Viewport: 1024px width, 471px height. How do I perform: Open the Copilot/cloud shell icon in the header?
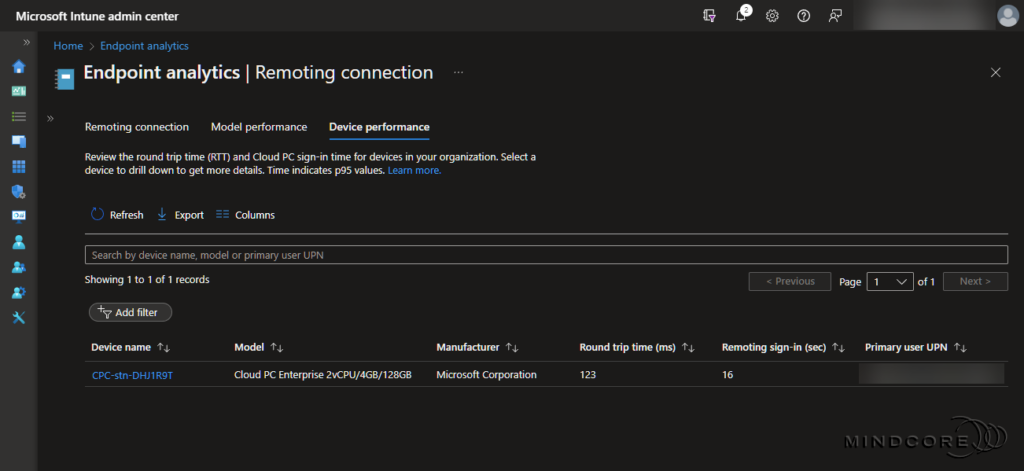709,16
